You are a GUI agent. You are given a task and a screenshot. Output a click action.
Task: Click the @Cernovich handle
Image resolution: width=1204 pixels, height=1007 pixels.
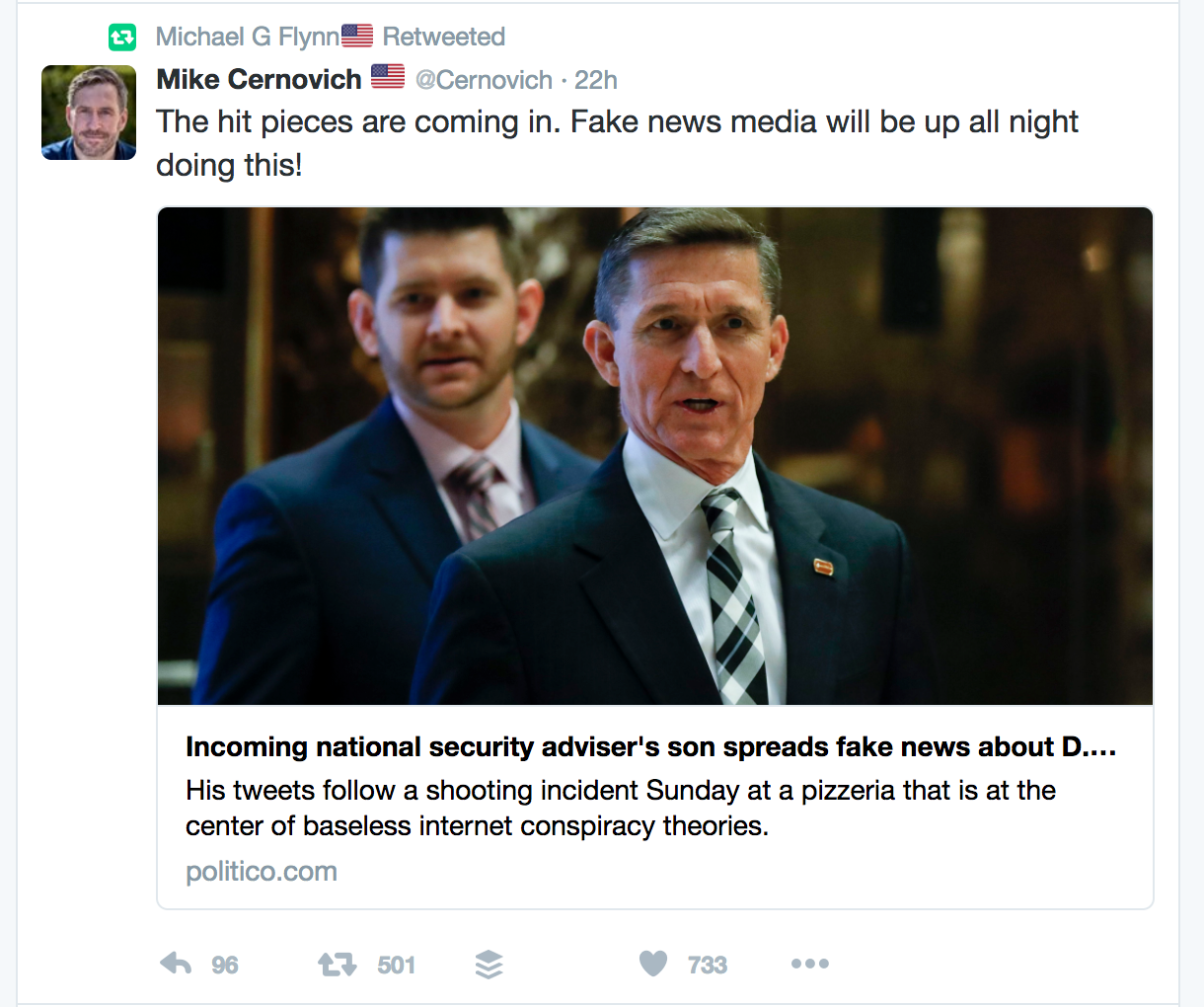coord(484,80)
